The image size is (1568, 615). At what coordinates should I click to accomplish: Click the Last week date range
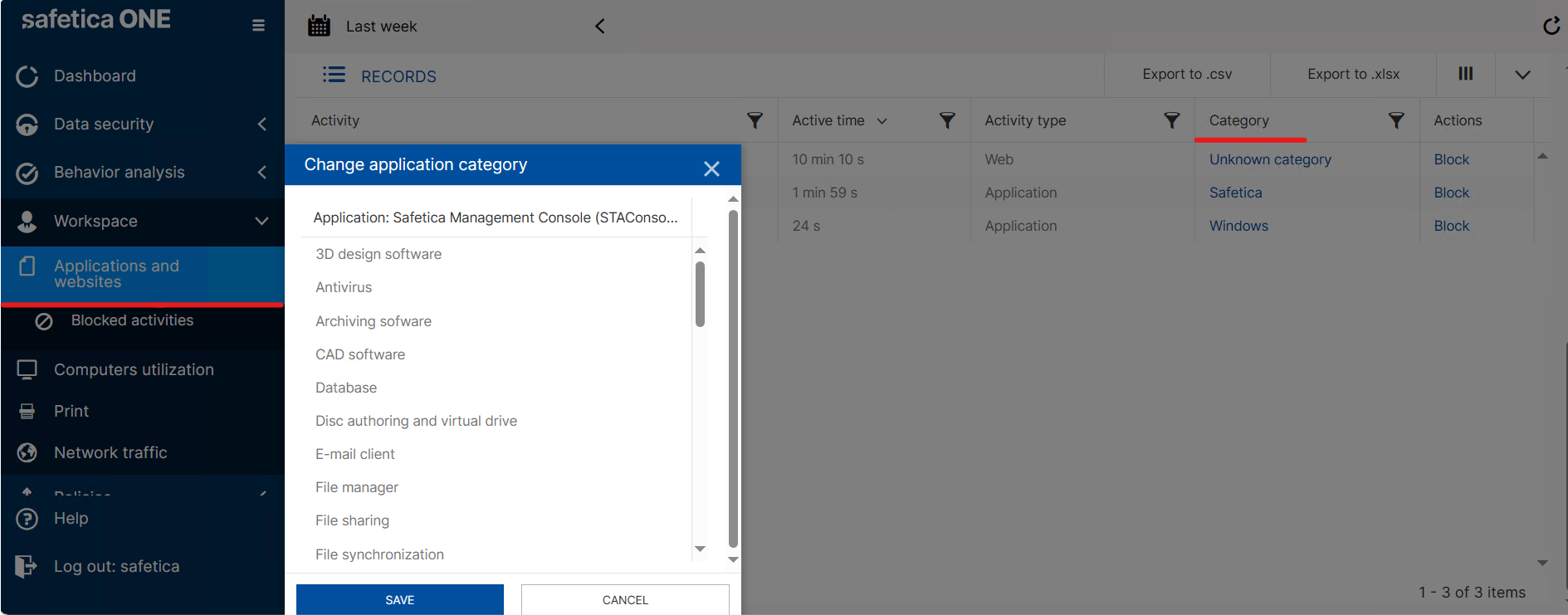(381, 27)
